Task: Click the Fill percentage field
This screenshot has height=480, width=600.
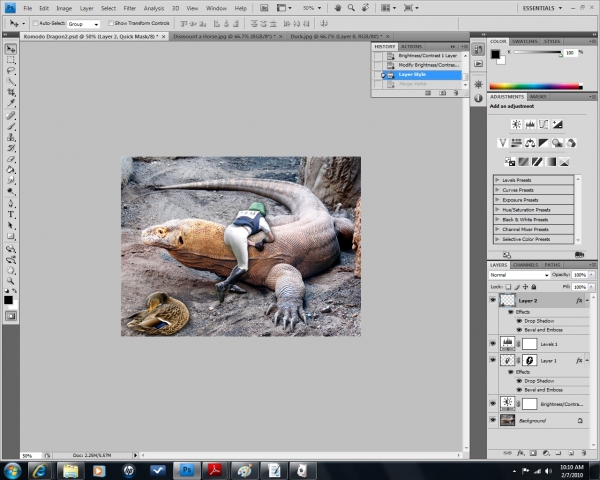Action: pos(579,287)
